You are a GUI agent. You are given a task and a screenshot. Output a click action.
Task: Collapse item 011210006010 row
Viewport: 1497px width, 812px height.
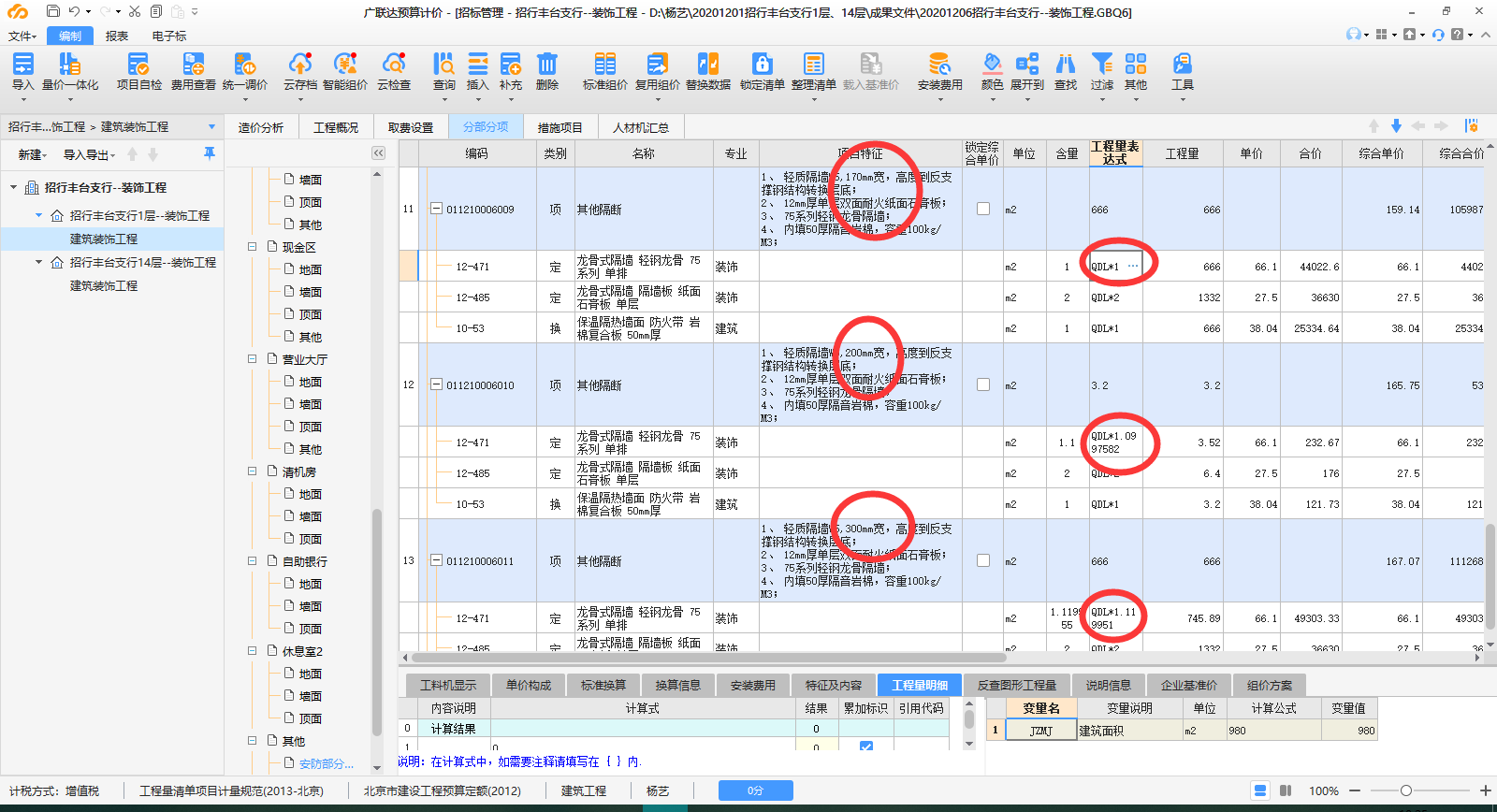click(436, 384)
